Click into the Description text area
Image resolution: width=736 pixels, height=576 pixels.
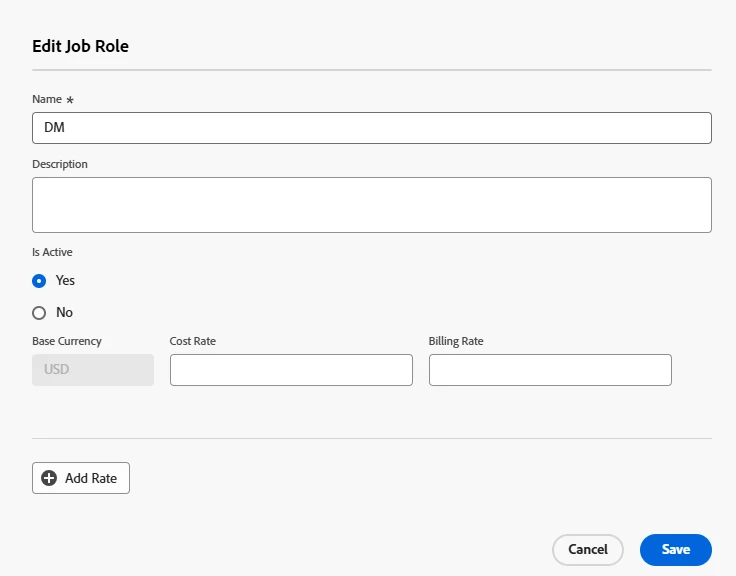371,205
